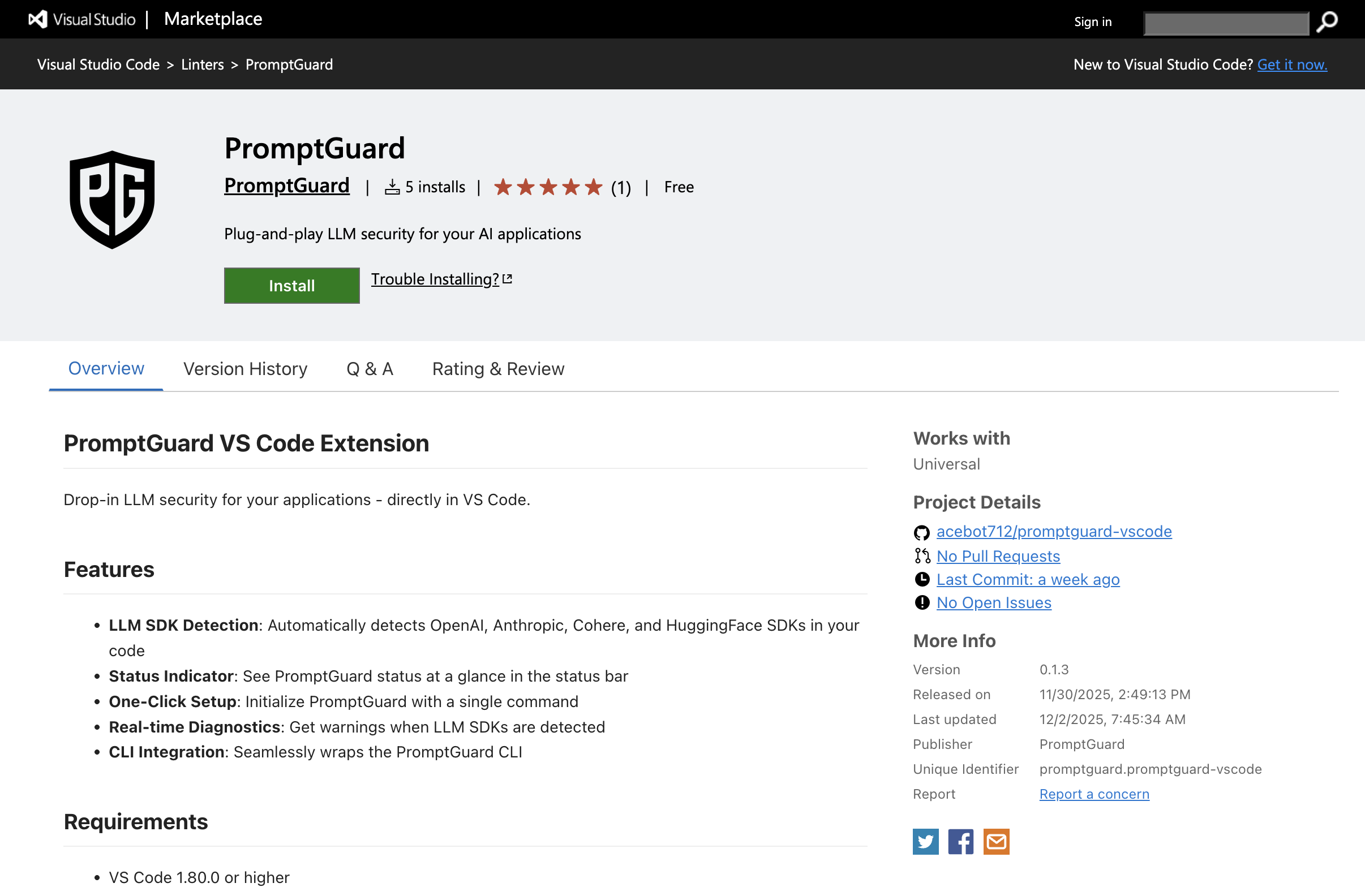Open the No Open Issues link
The image size is (1365, 896).
[x=994, y=603]
